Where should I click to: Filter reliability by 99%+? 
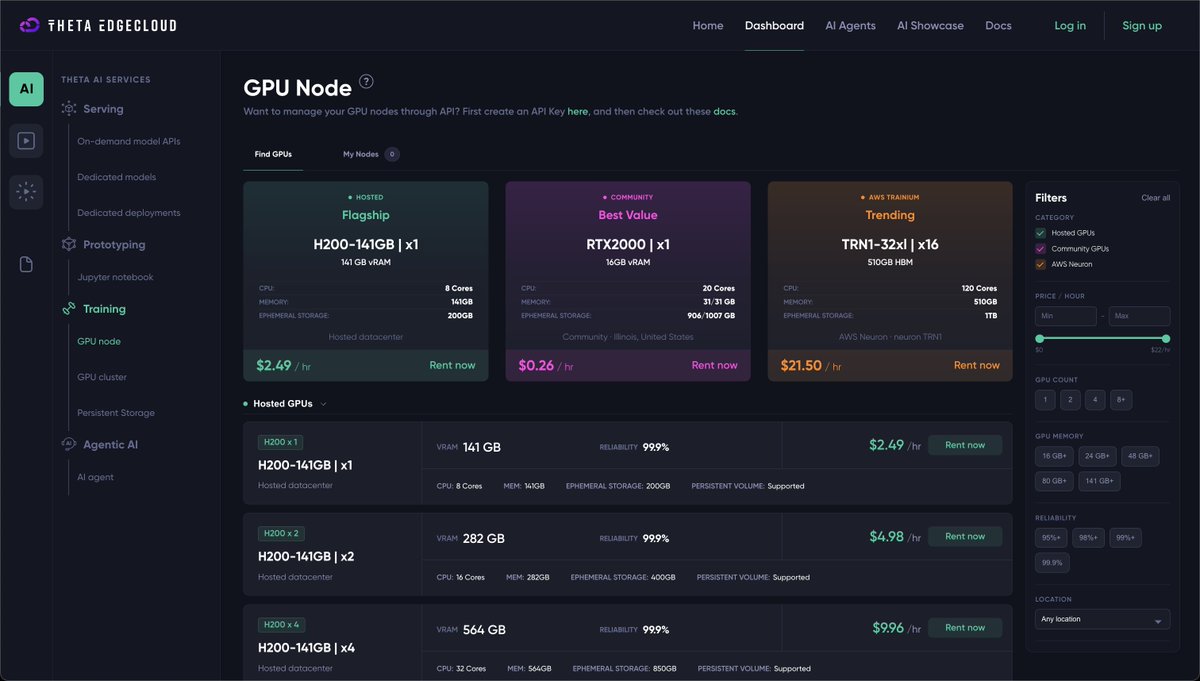tap(1125, 538)
